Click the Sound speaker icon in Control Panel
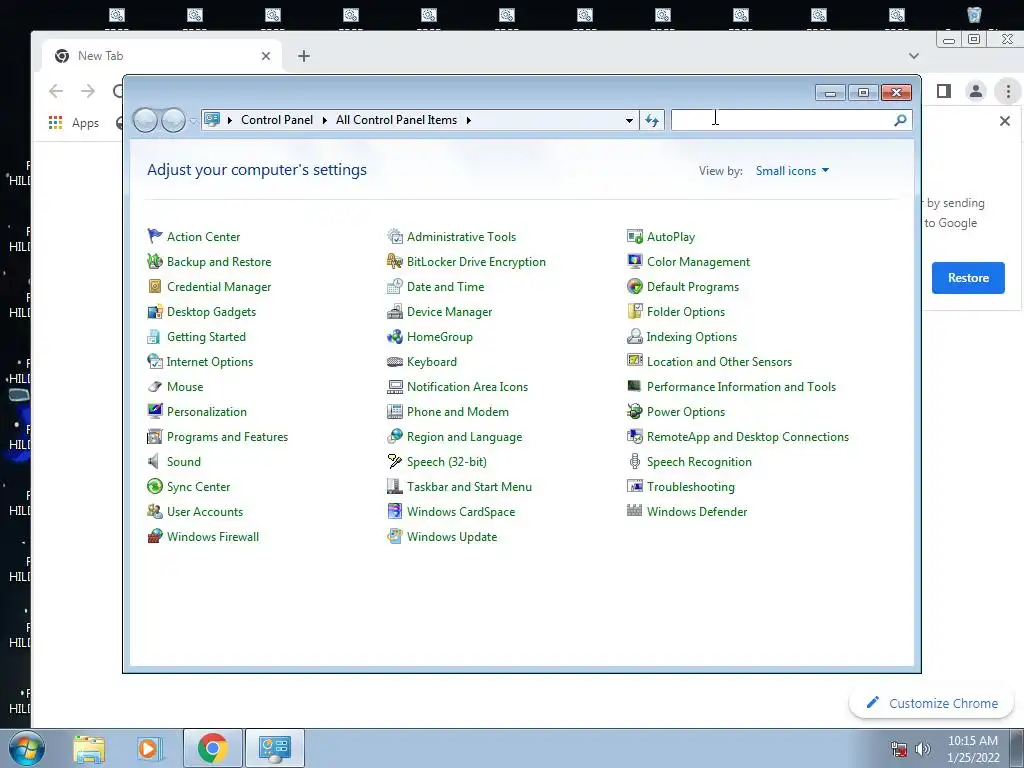 (153, 462)
